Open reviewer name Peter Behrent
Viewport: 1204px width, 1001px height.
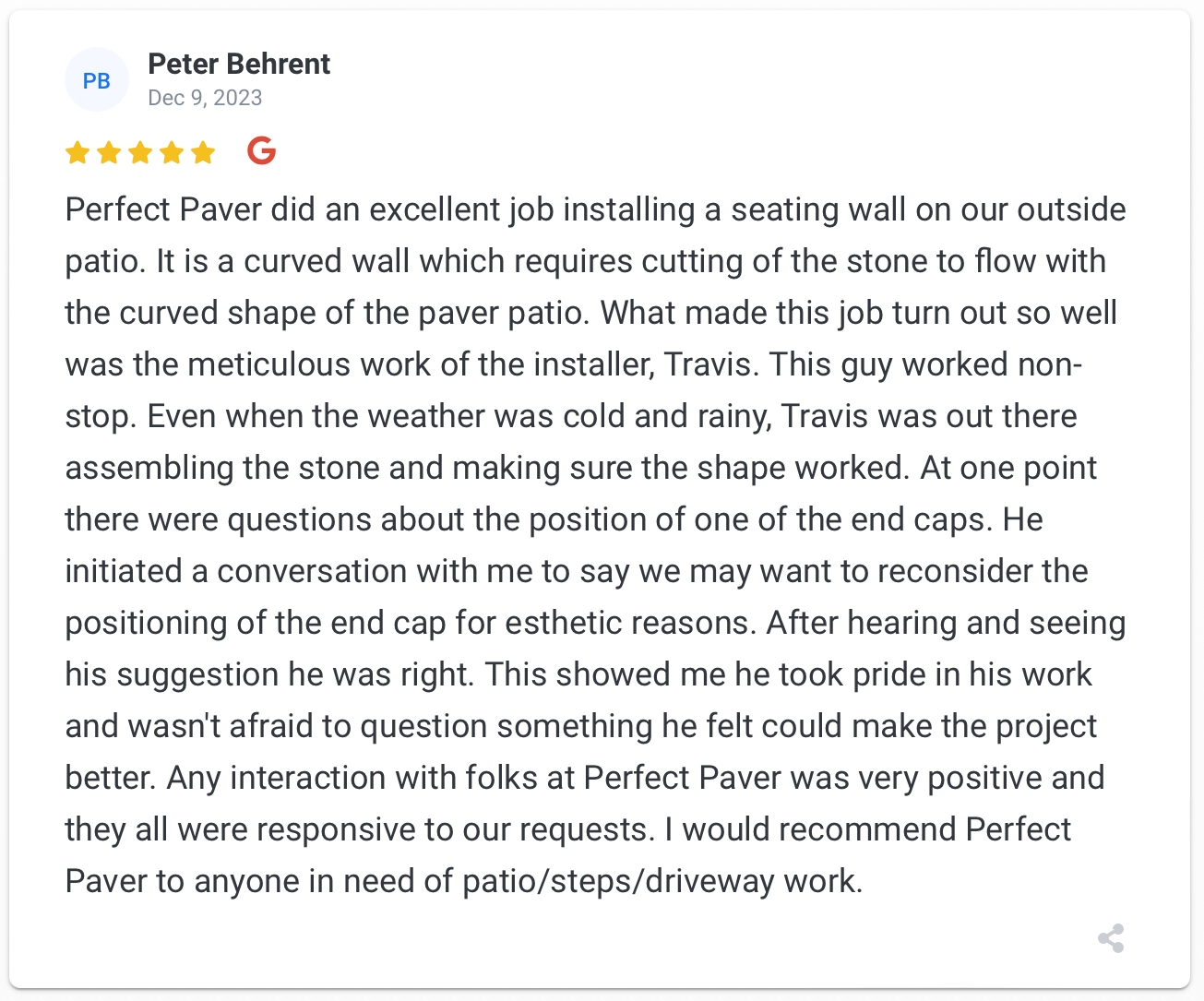(239, 64)
